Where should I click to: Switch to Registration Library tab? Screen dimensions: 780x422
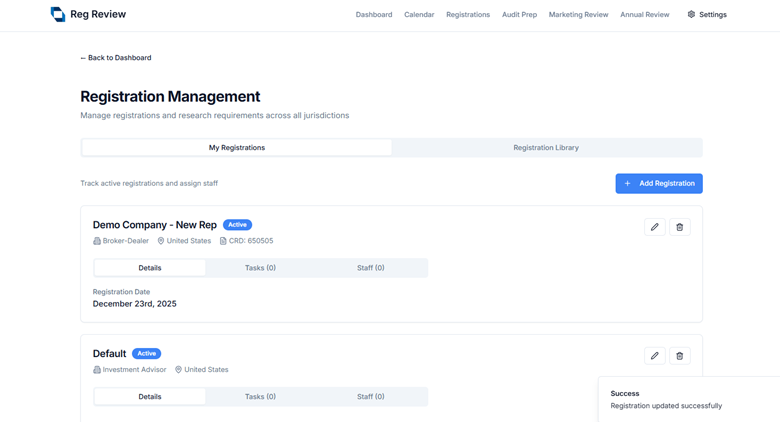546,148
